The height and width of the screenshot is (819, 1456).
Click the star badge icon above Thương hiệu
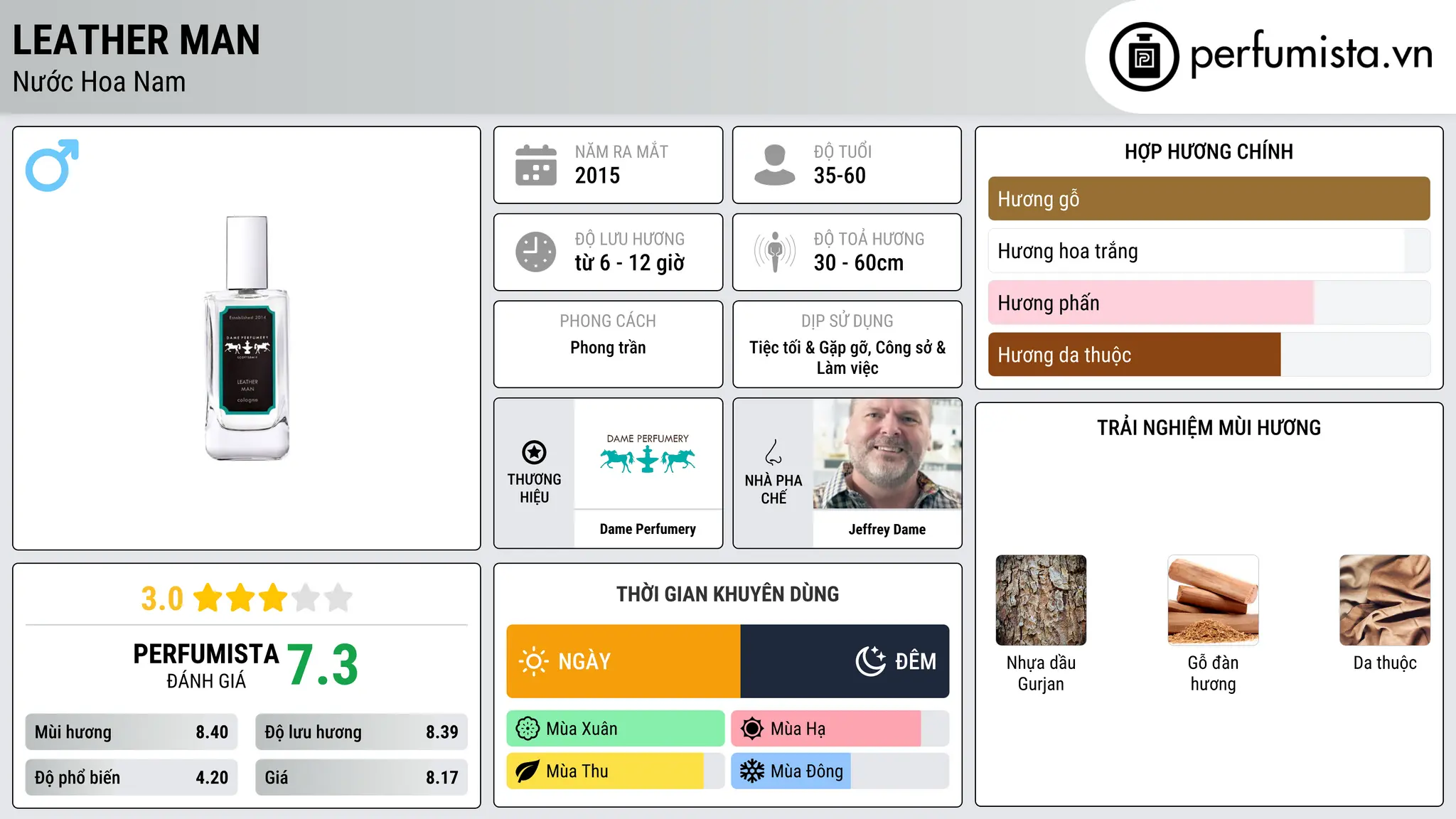[x=534, y=452]
